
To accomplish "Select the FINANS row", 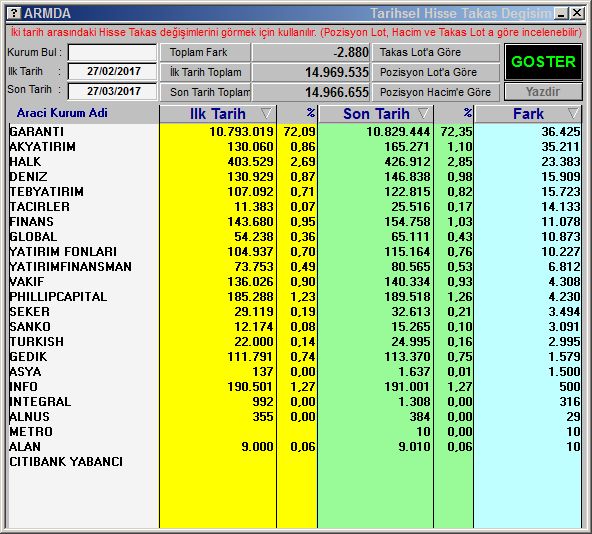I will pyautogui.click(x=294, y=222).
